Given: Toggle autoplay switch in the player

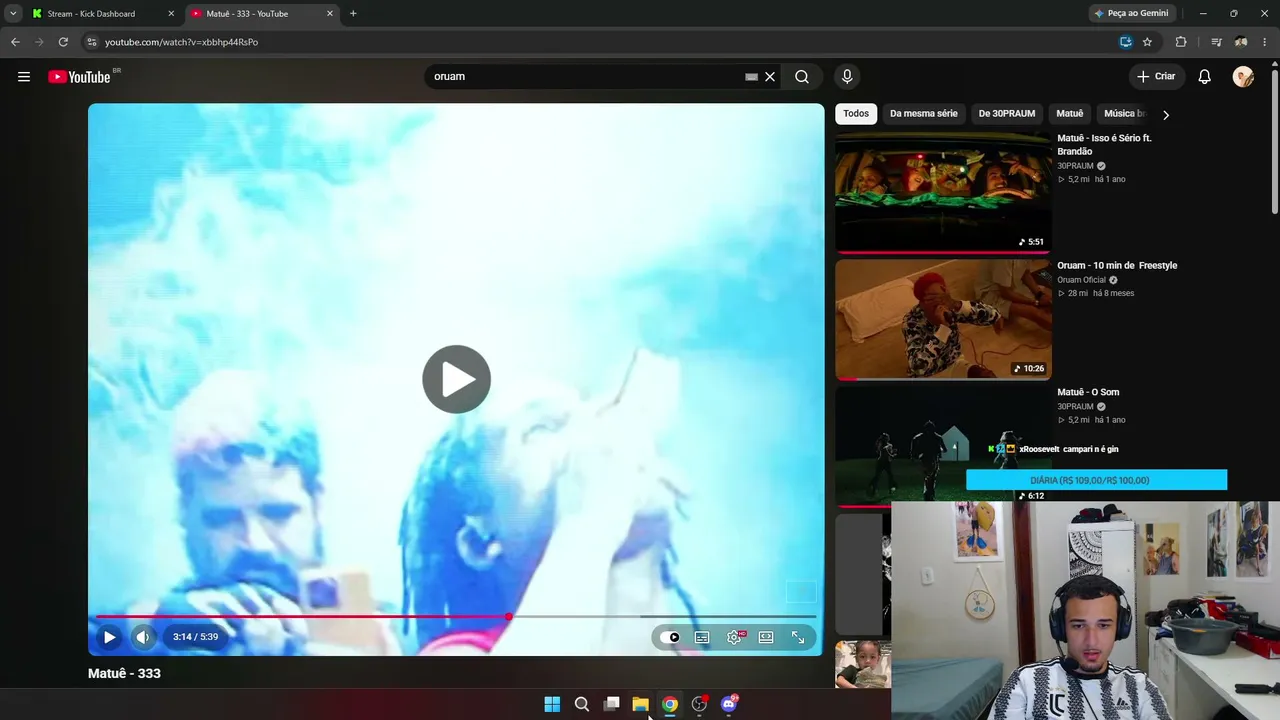Looking at the screenshot, I should (x=670, y=638).
